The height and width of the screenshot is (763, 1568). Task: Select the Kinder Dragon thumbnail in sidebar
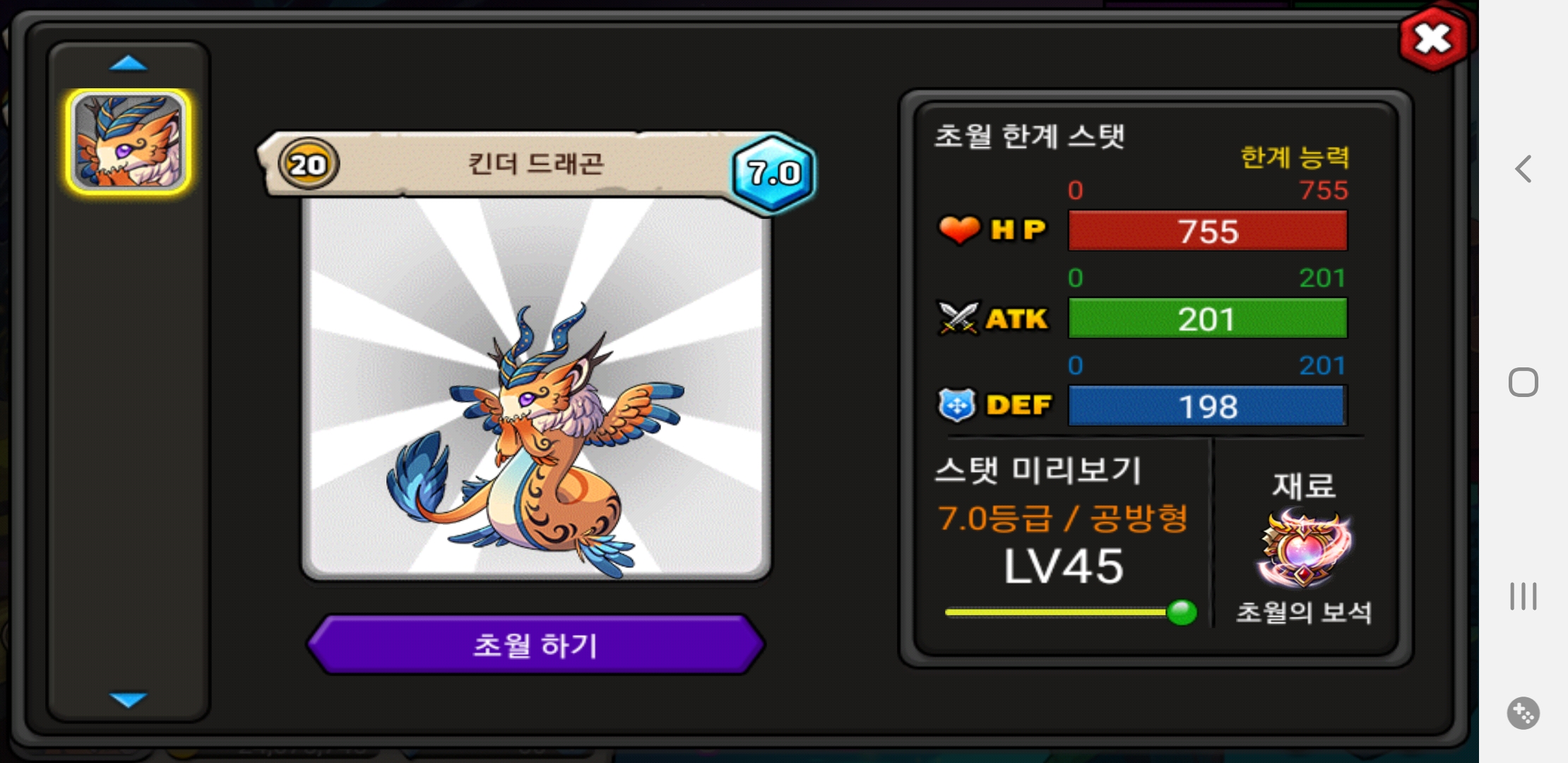(129, 141)
